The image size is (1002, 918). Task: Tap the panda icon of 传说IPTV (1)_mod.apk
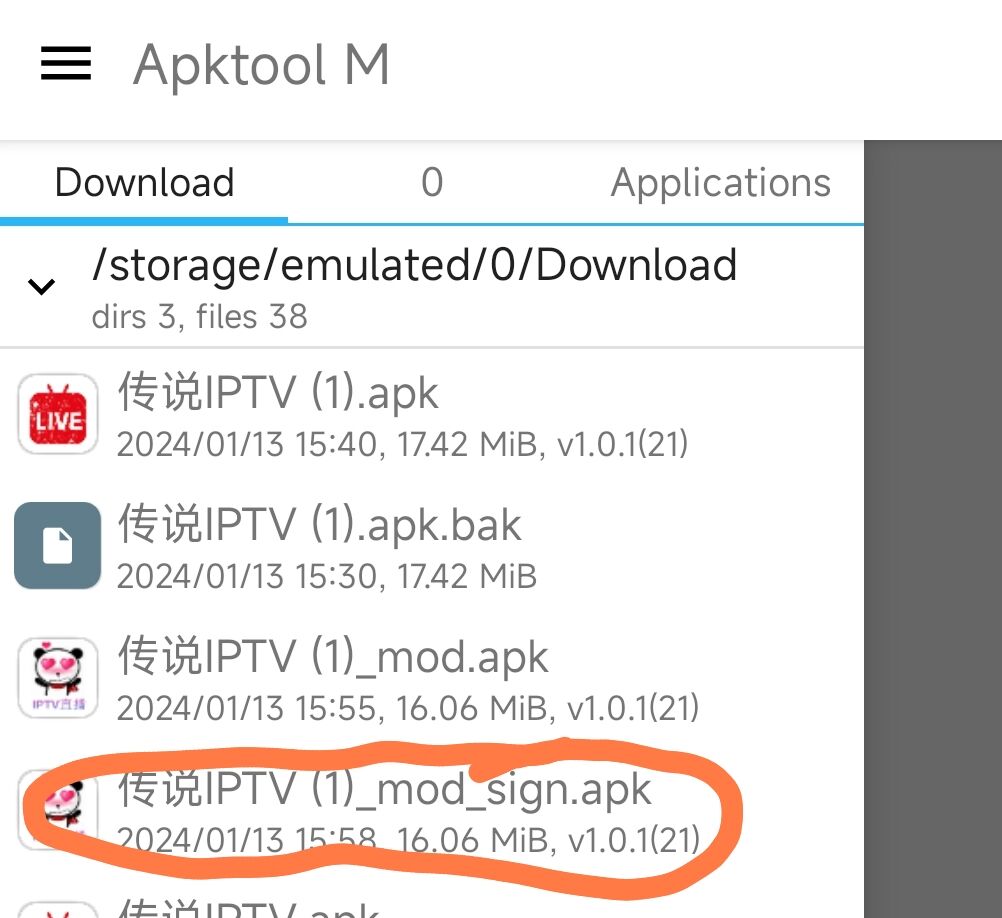coord(58,678)
